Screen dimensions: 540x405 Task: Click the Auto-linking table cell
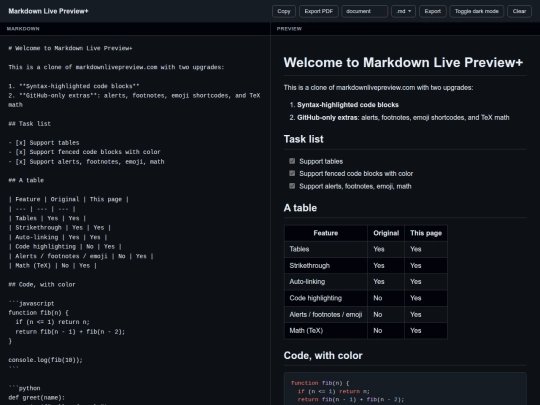pyautogui.click(x=326, y=282)
